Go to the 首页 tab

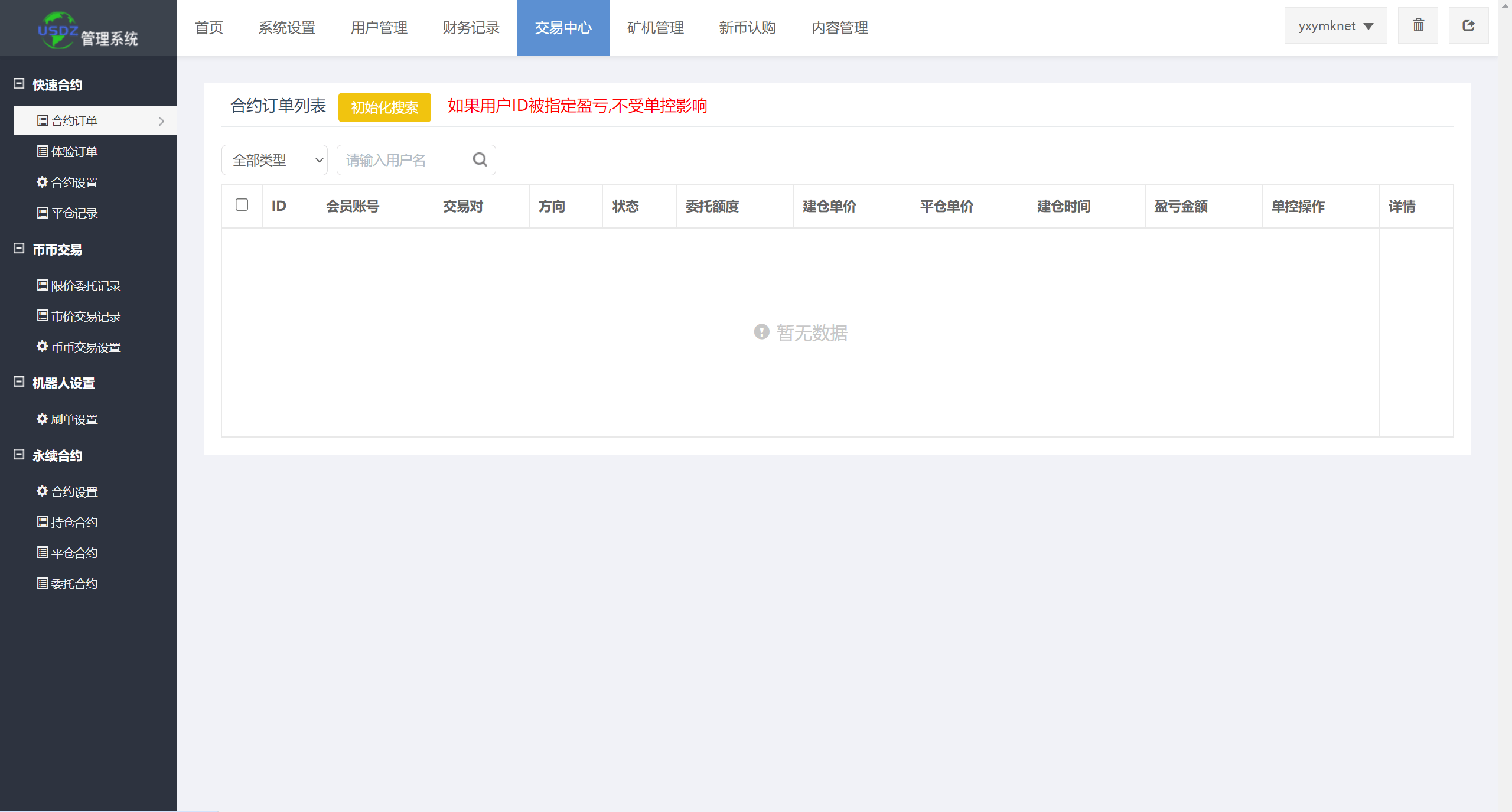(209, 28)
